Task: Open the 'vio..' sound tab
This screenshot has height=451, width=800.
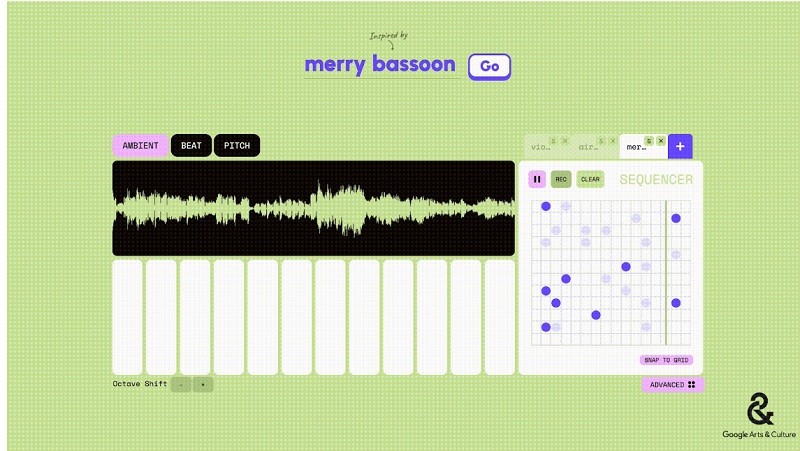Action: (x=541, y=147)
